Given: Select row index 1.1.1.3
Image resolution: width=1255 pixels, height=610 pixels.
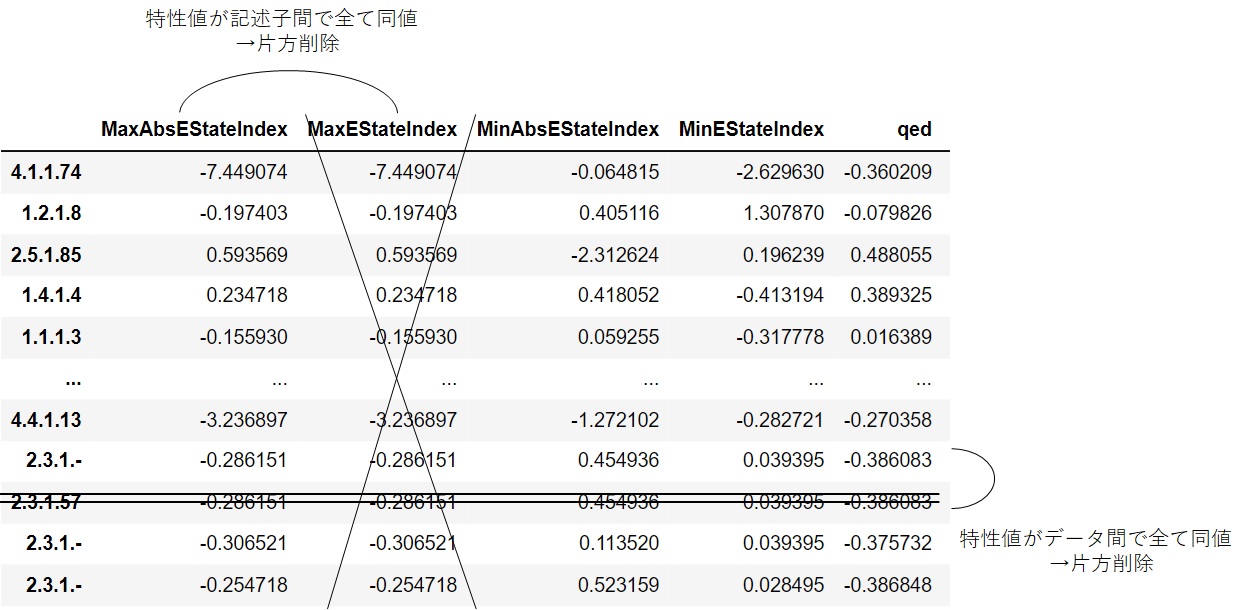Looking at the screenshot, I should 51,337.
